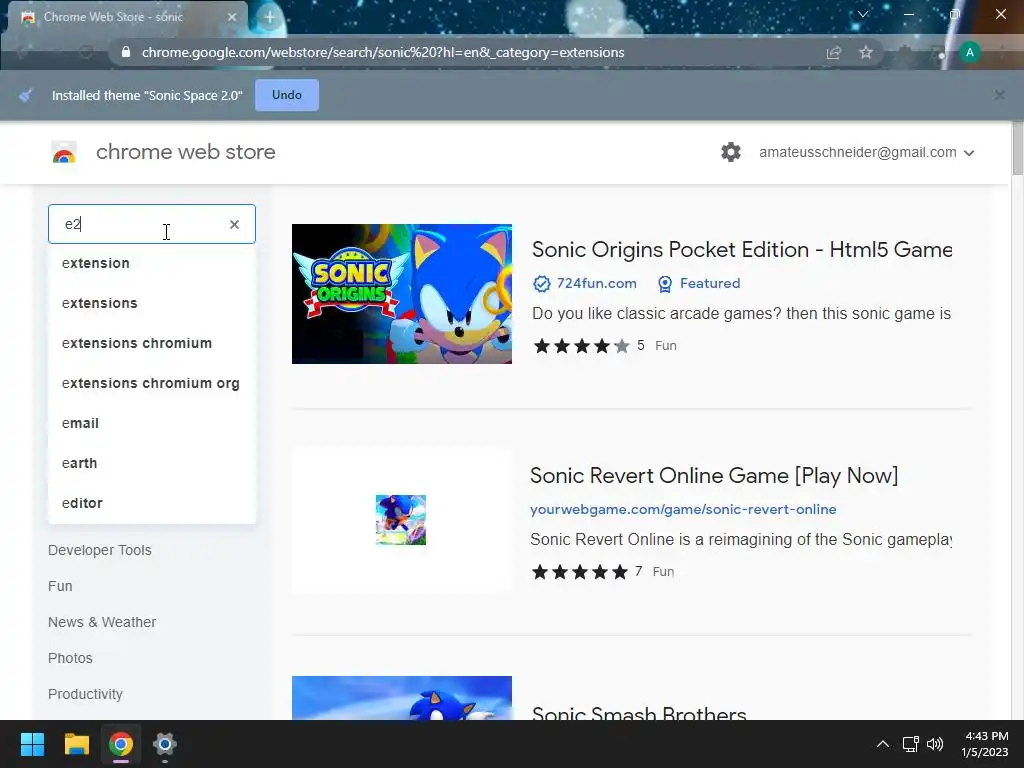Open File Explorer from taskbar
Viewport: 1024px width, 768px height.
pos(76,744)
